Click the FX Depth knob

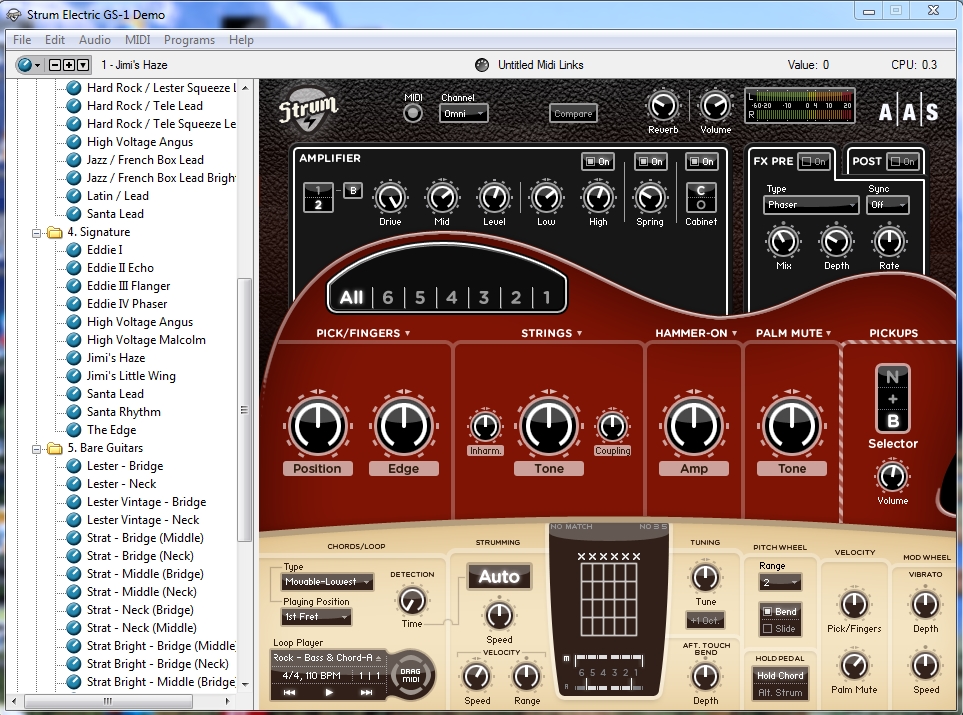[x=836, y=242]
